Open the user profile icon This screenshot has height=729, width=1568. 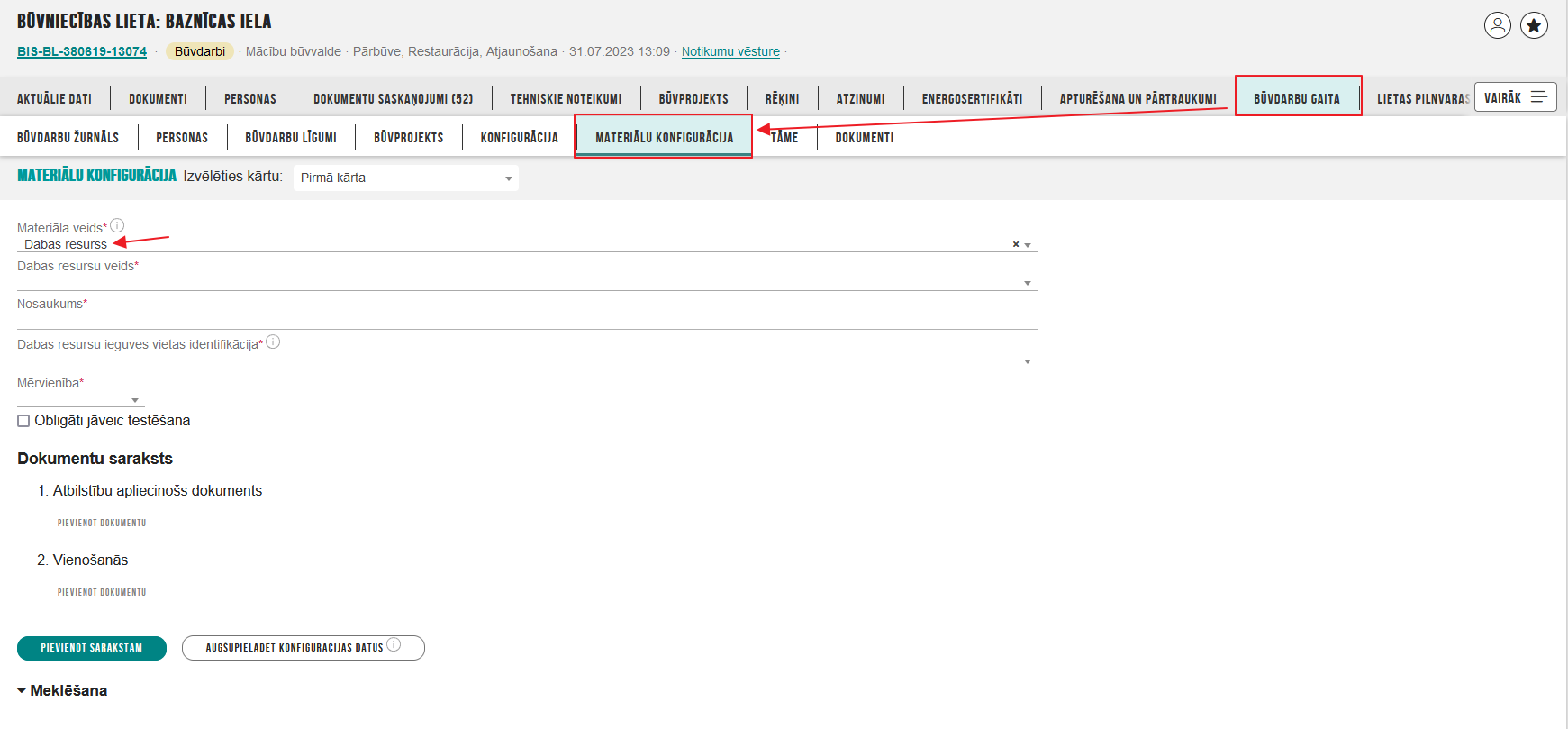1498,25
